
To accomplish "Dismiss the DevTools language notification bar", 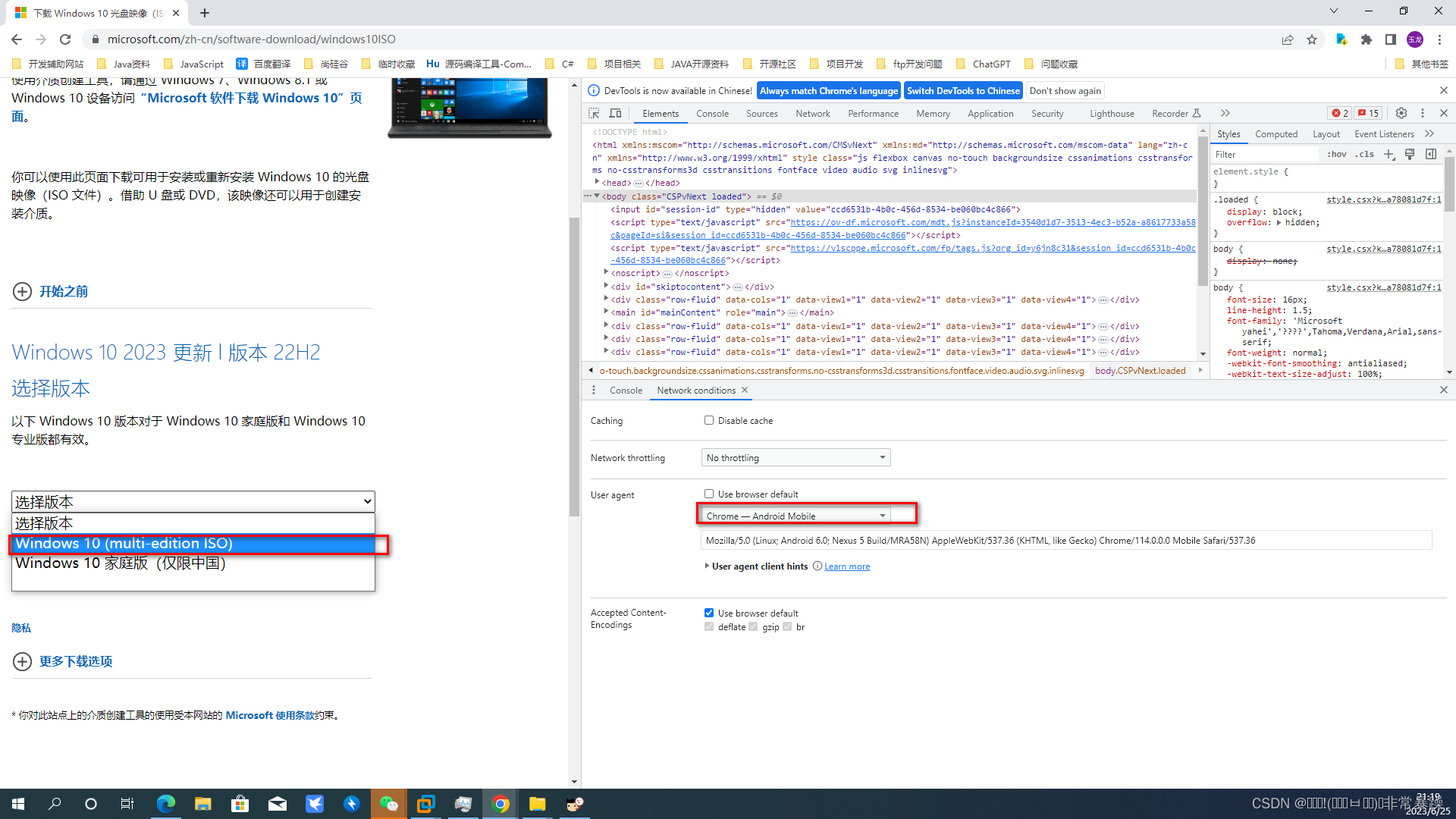I will 1443,90.
